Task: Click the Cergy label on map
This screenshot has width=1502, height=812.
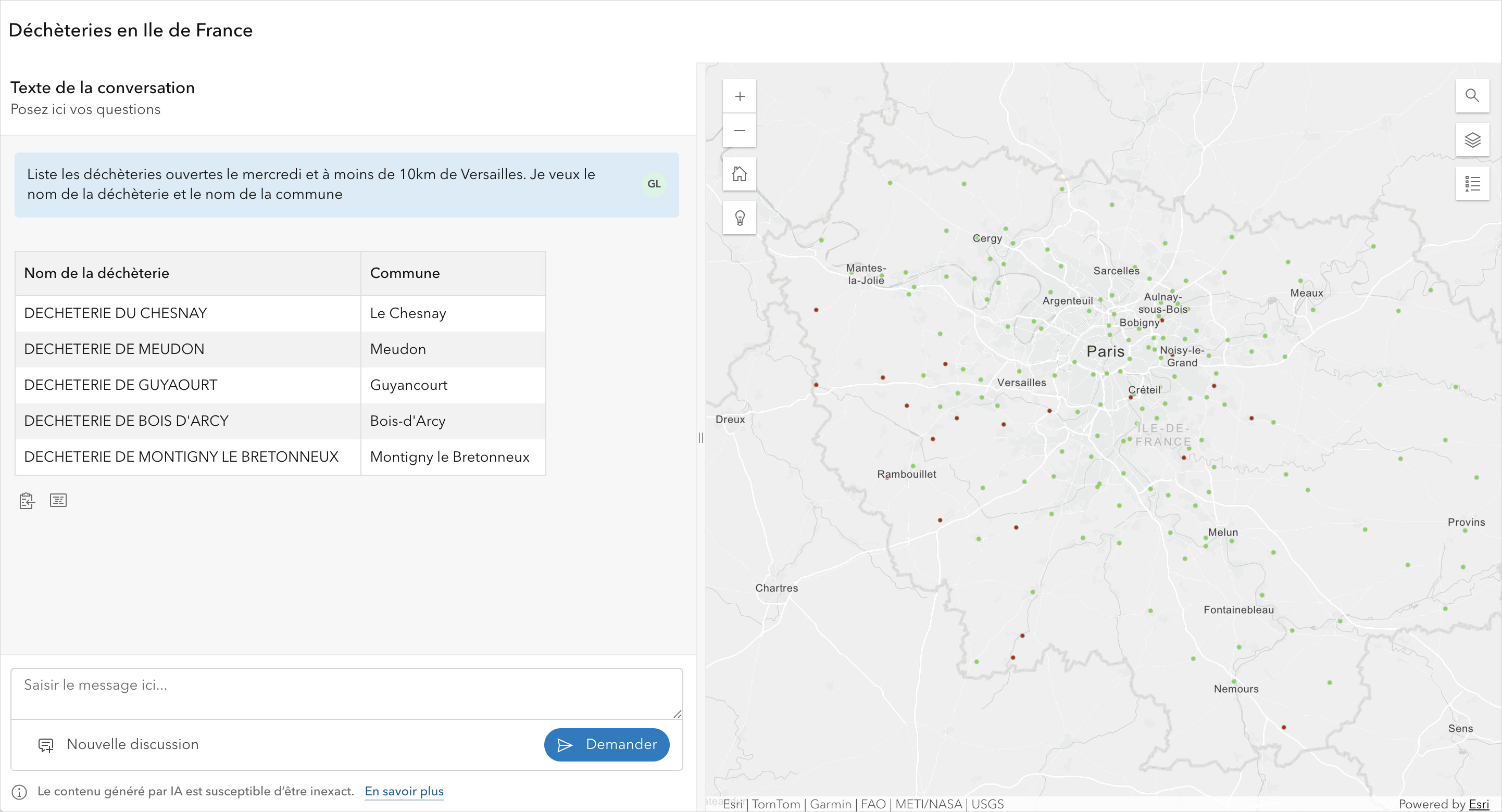Action: pyautogui.click(x=987, y=238)
